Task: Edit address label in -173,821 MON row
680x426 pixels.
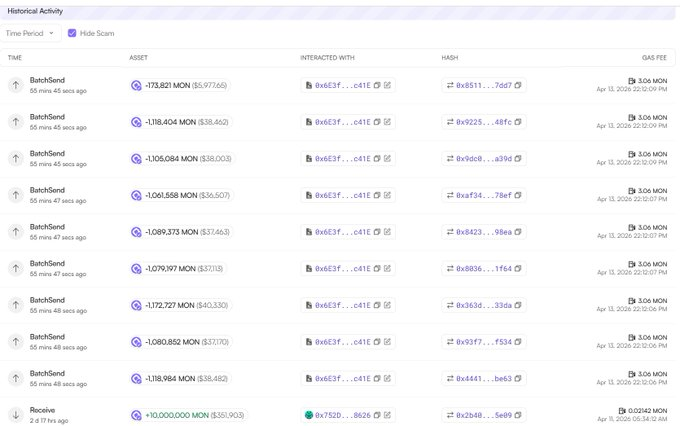Action: click(387, 85)
